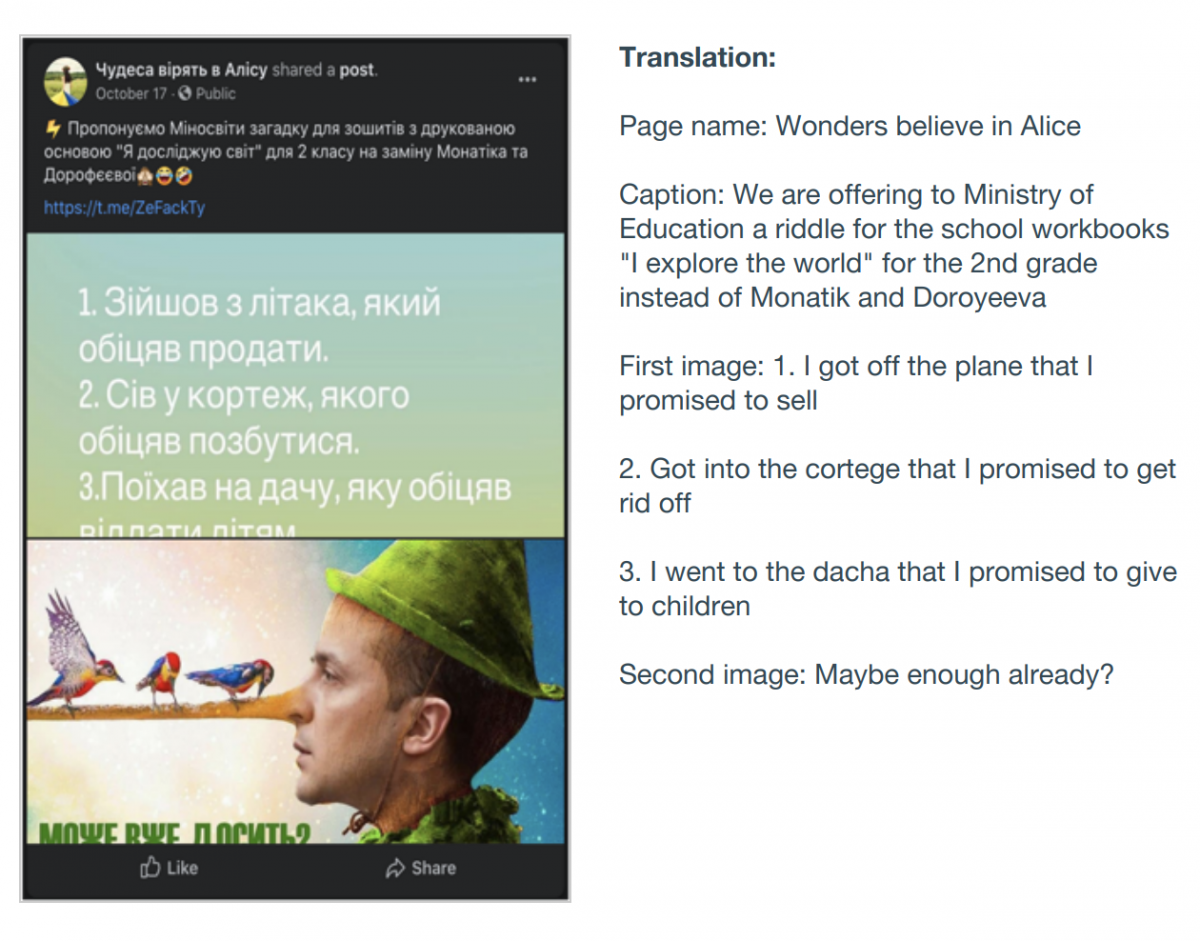1200x941 pixels.
Task: Open page name Чудеса вірять в Алісу
Action: [181, 70]
